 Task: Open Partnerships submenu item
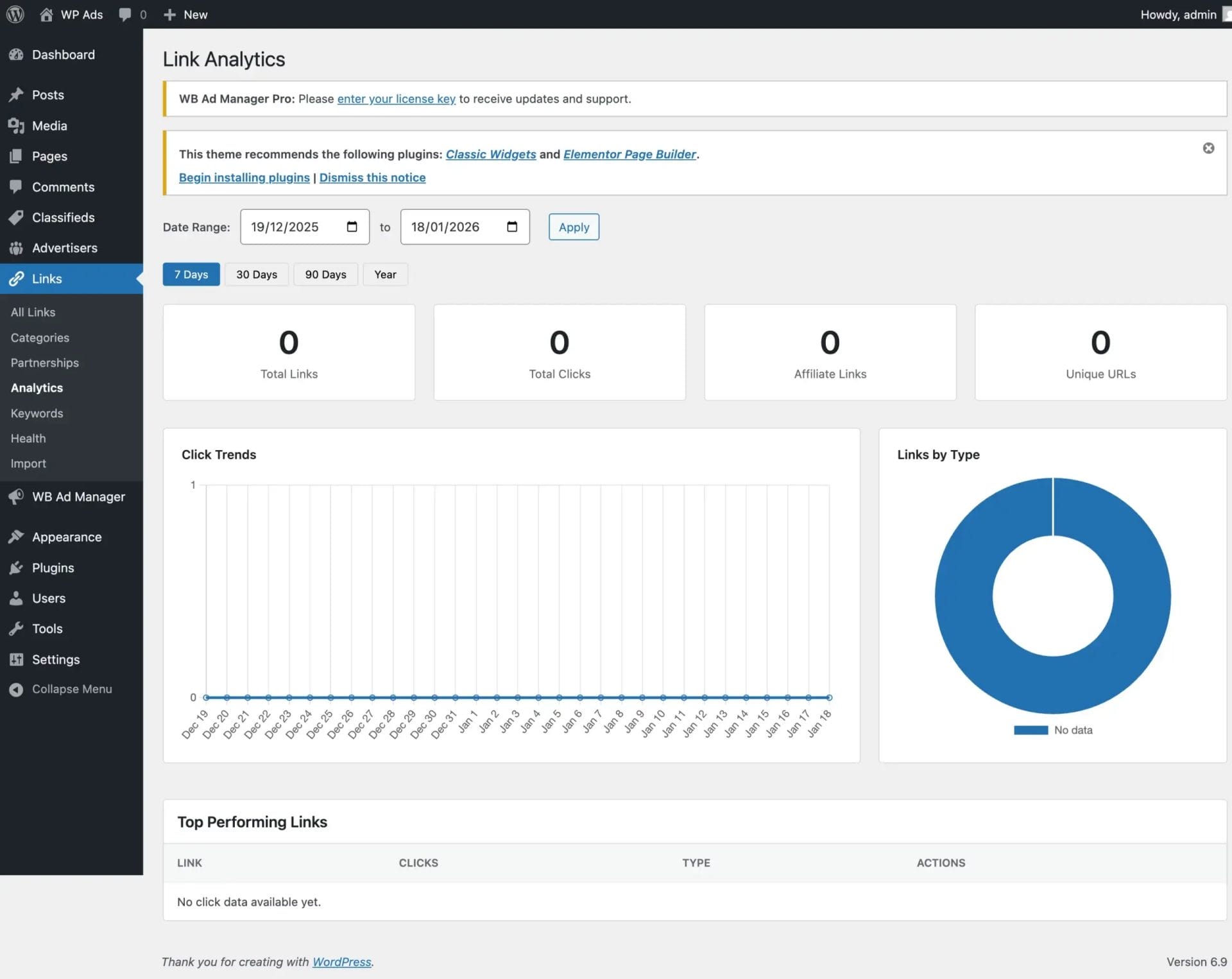click(x=44, y=363)
